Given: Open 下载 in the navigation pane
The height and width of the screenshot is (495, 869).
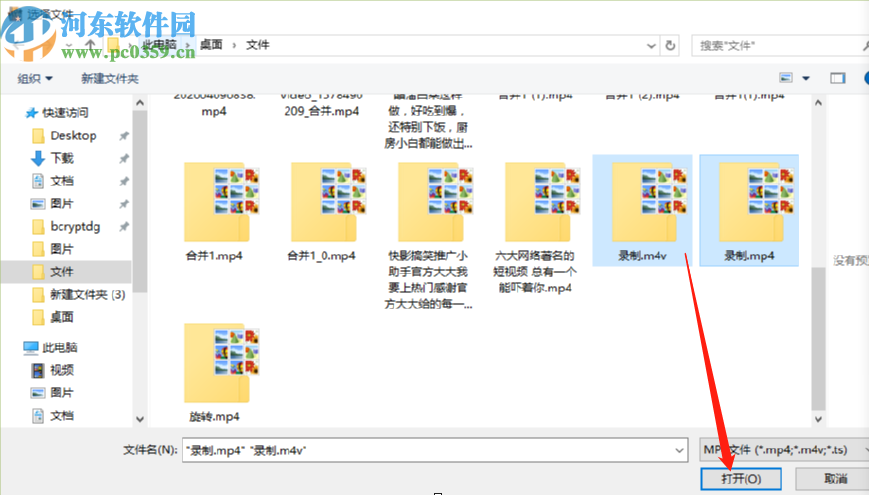Looking at the screenshot, I should 62,158.
